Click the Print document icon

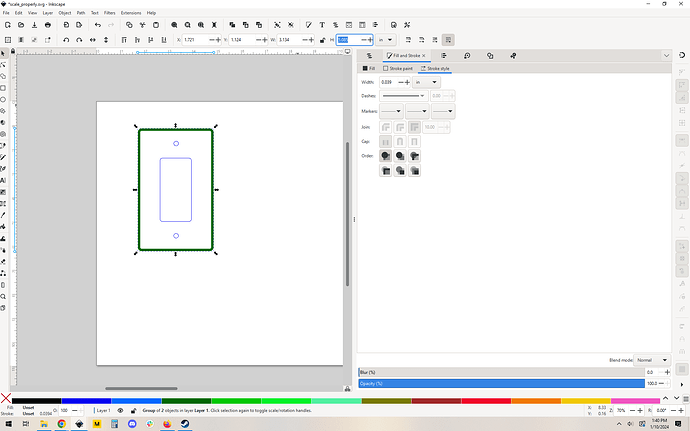(48, 25)
